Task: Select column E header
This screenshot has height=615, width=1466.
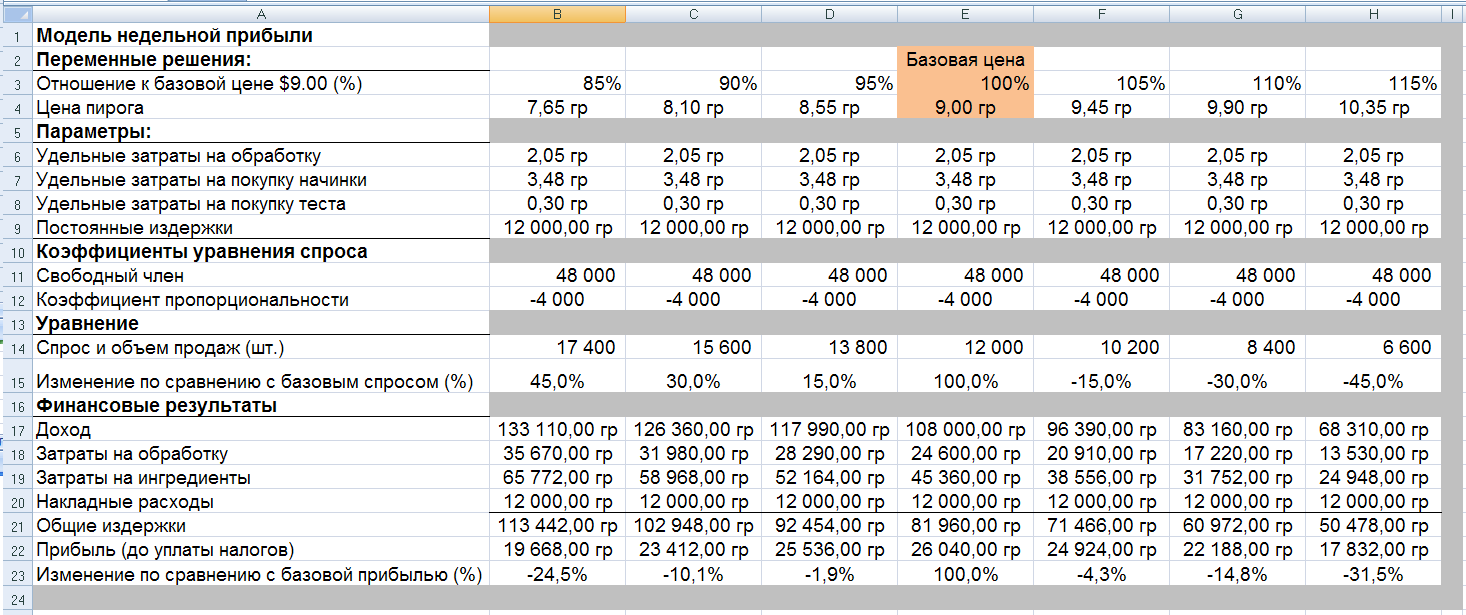Action: pyautogui.click(x=965, y=13)
